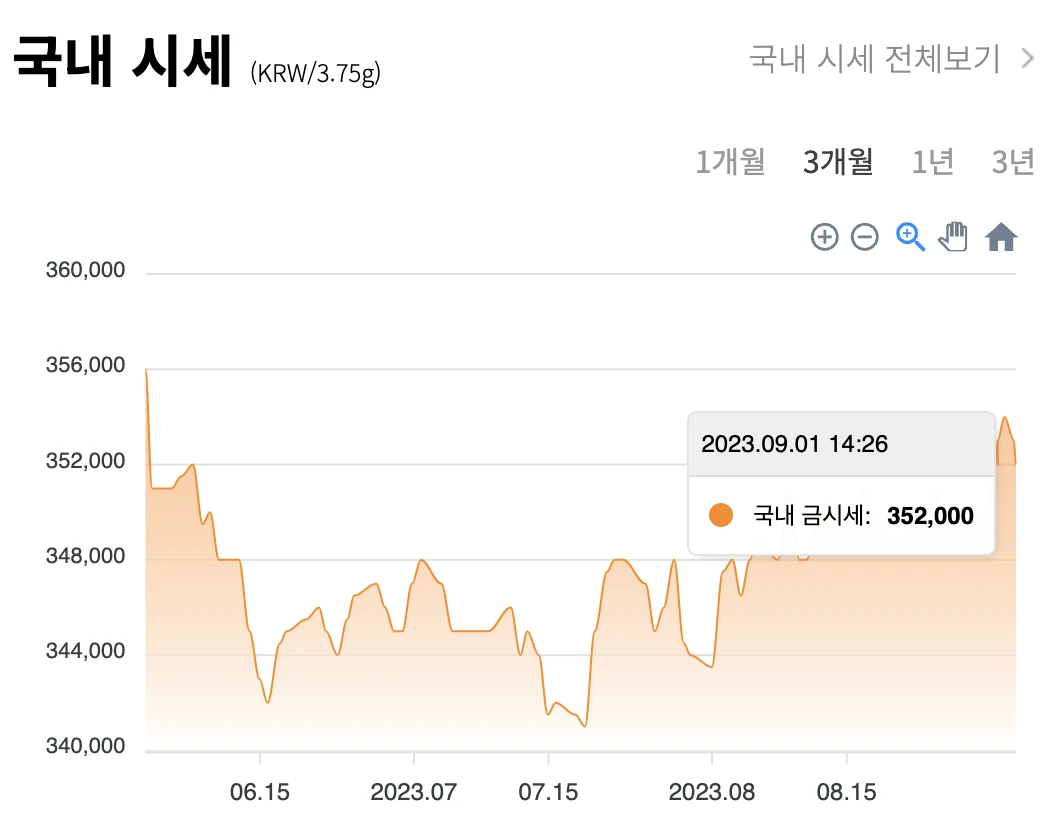Expand 국내 시세 전체보기 via the chevron arrow
This screenshot has width=1062, height=836.
coord(1028,59)
